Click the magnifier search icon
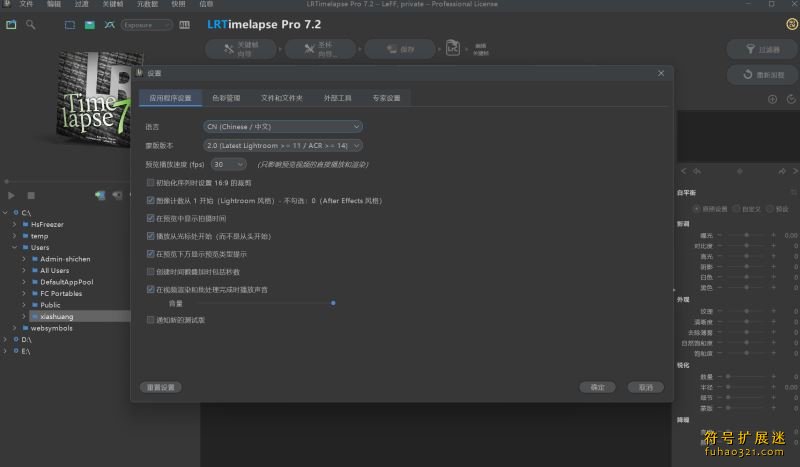The height and width of the screenshot is (467, 800). point(31,24)
